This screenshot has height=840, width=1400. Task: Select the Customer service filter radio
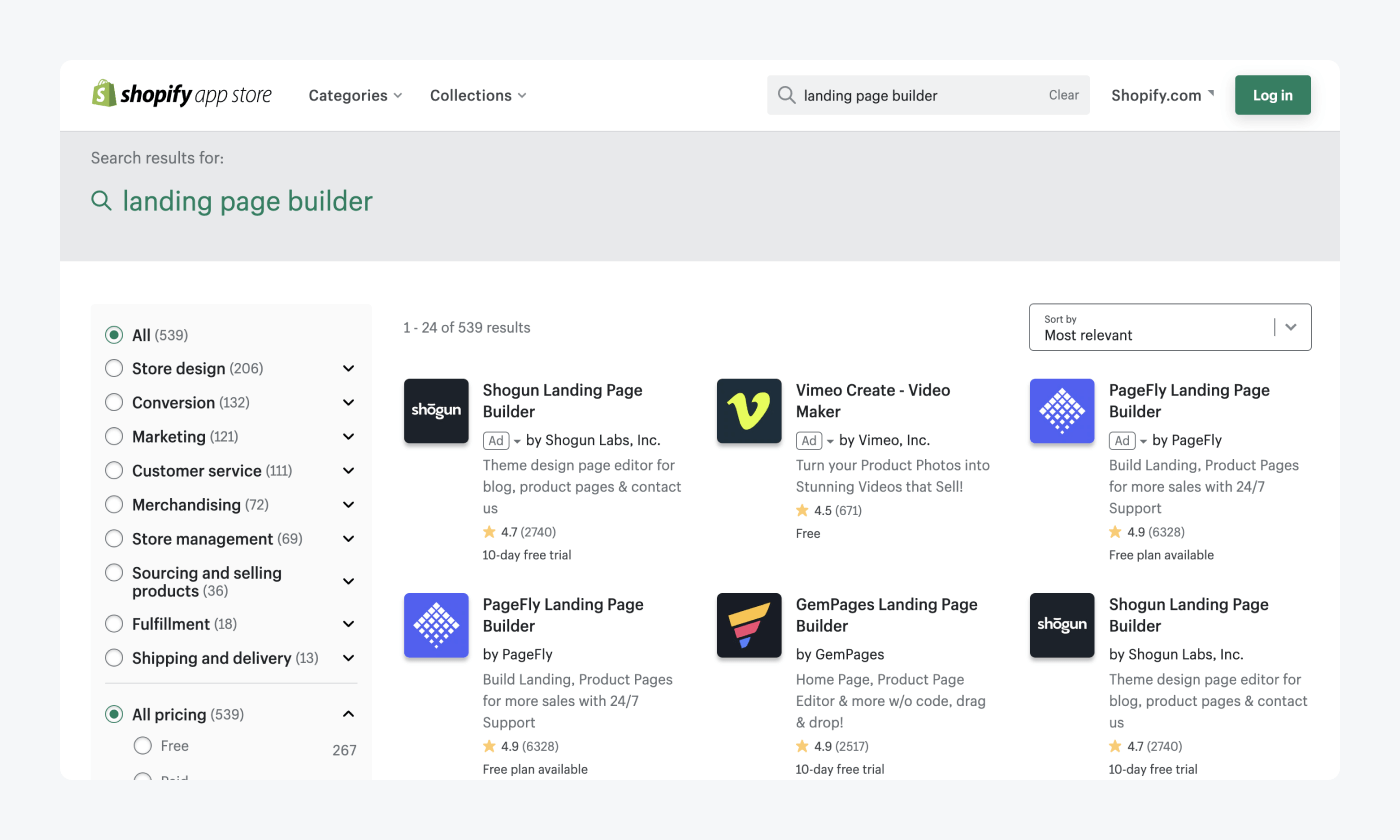coord(114,471)
